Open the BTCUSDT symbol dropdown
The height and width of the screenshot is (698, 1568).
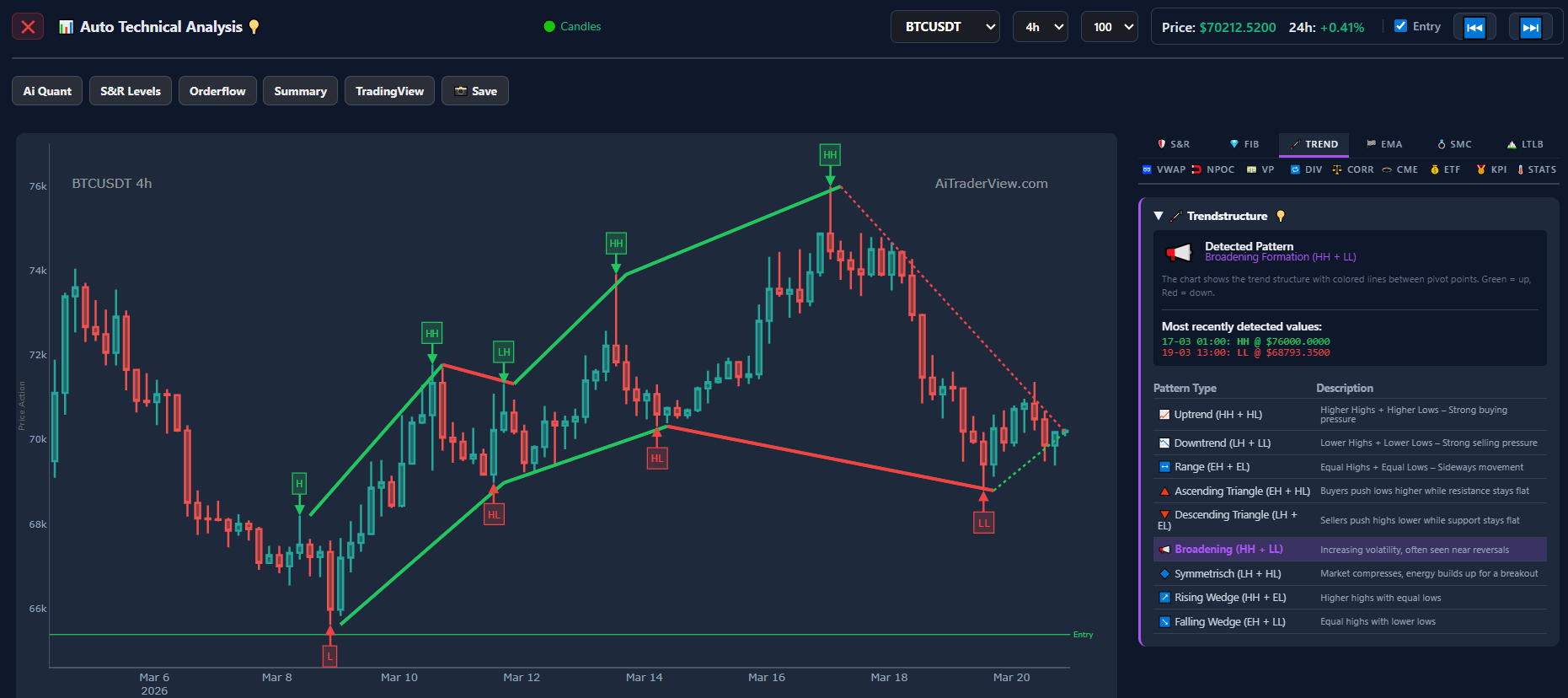pyautogui.click(x=945, y=27)
